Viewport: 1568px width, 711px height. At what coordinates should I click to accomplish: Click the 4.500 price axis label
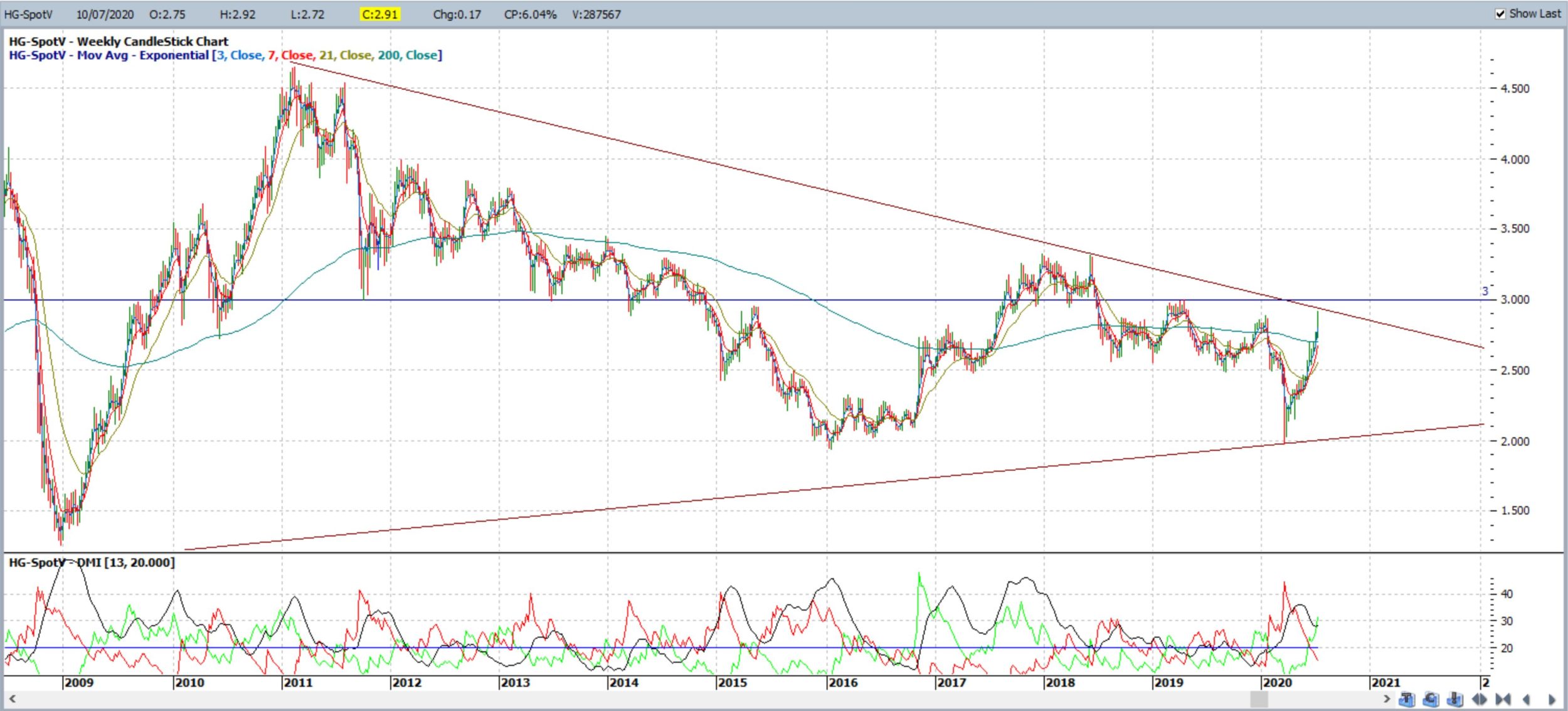(1515, 88)
